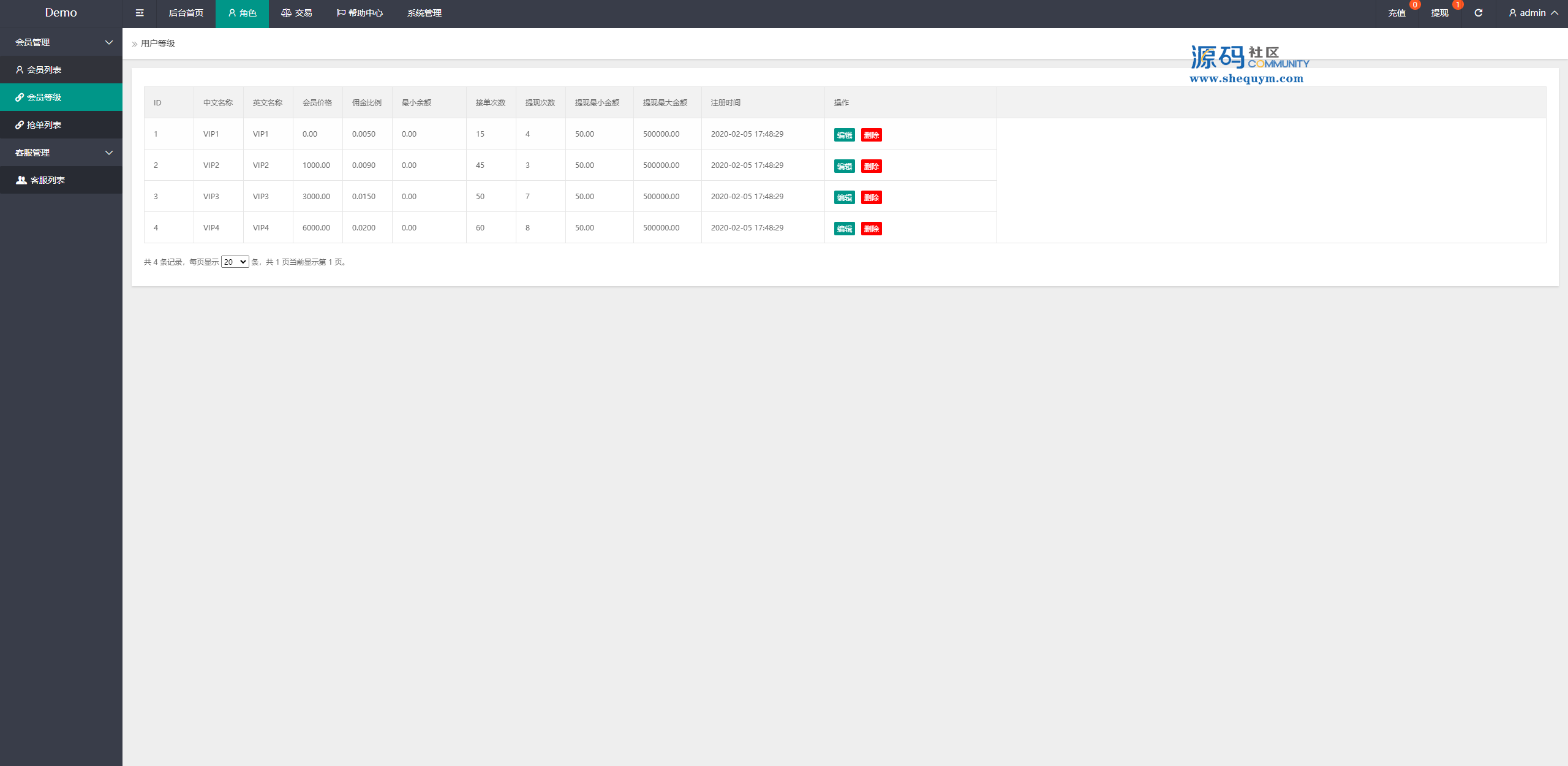Screen dimensions: 1568x766
Task: Click the 会员价格 column header
Action: (317, 102)
